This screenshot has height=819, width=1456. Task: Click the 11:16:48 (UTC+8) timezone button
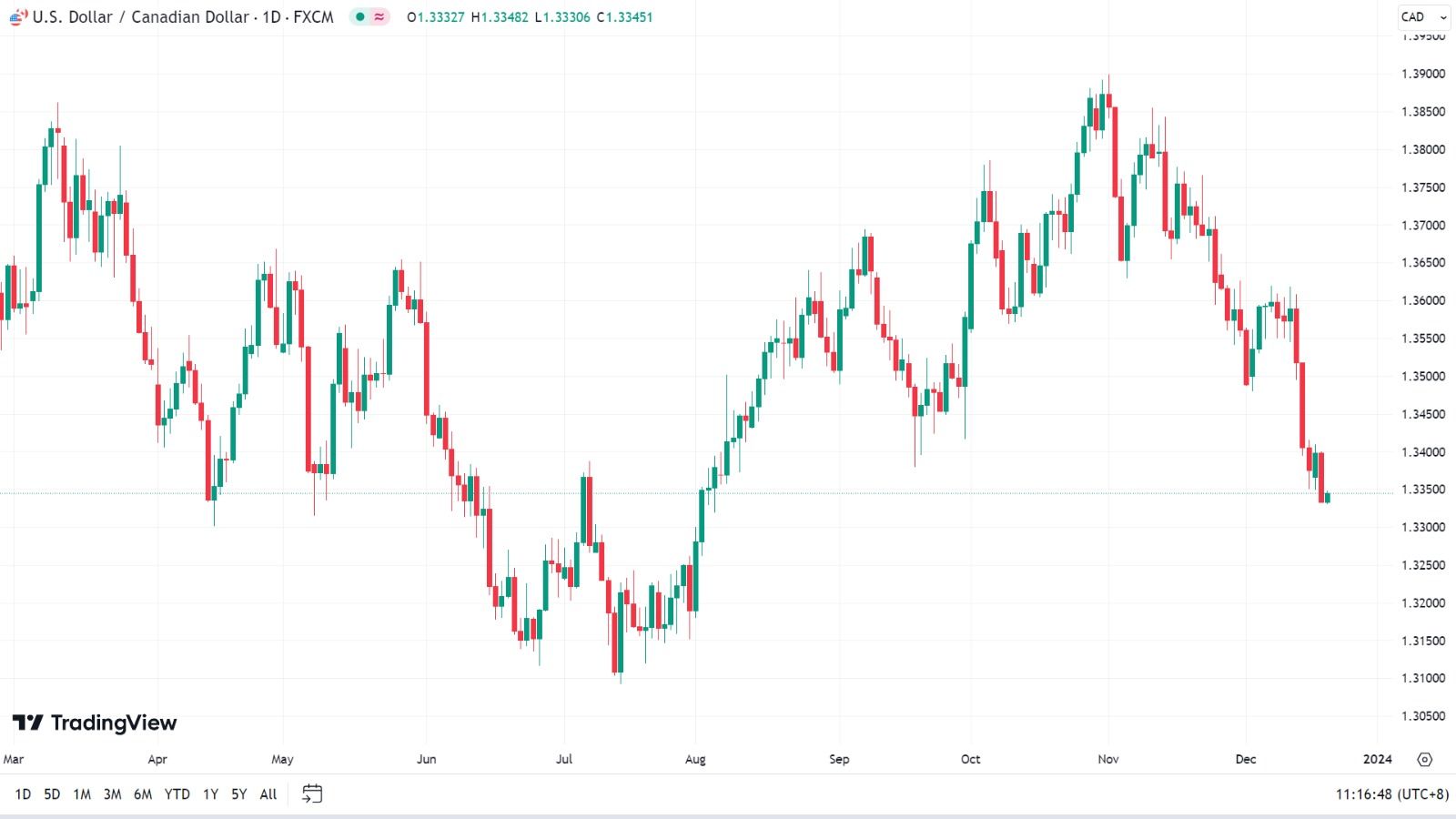1392,794
